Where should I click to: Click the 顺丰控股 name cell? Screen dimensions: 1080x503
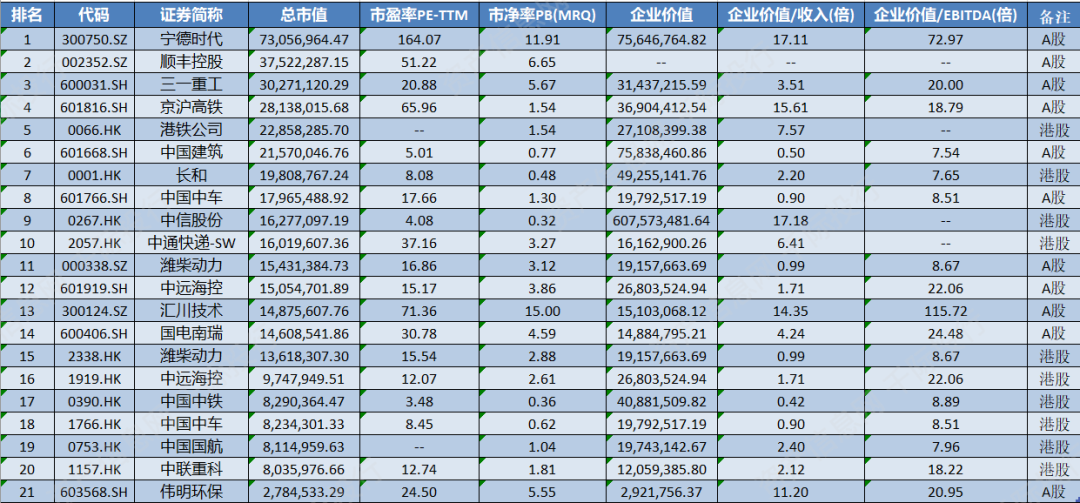(x=191, y=62)
